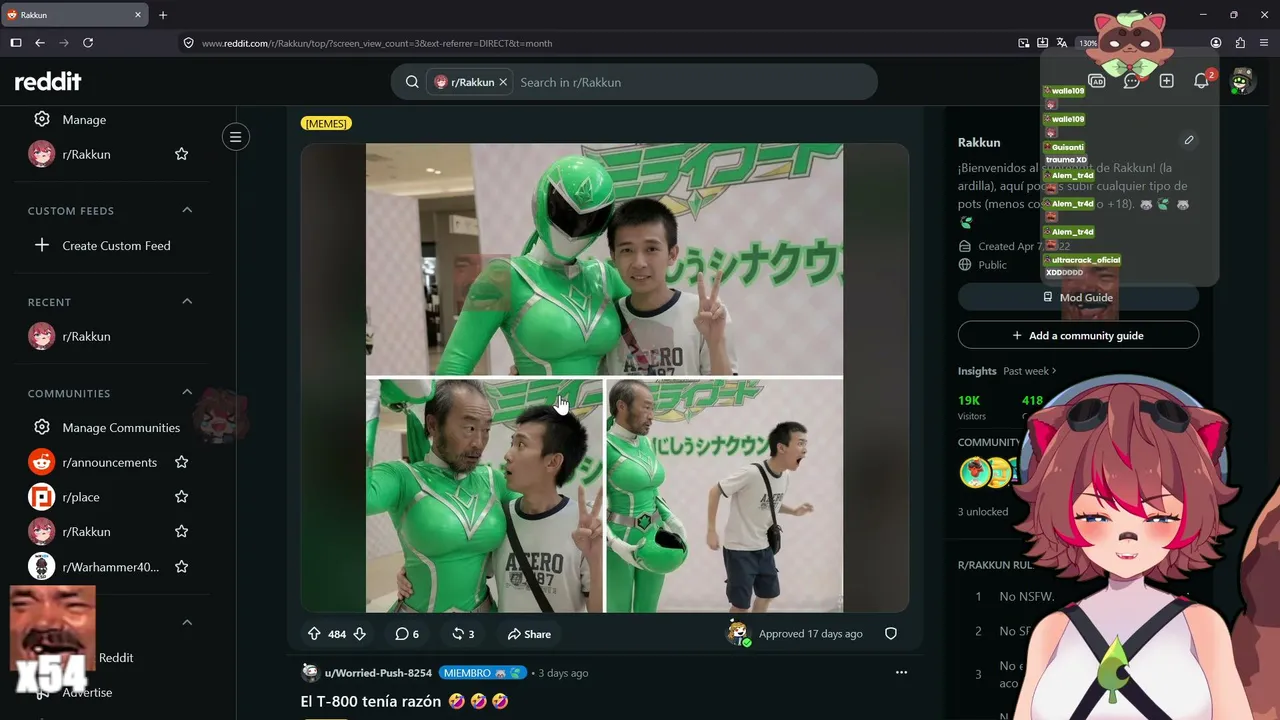Repost the meme with 3 reposts

pos(463,634)
